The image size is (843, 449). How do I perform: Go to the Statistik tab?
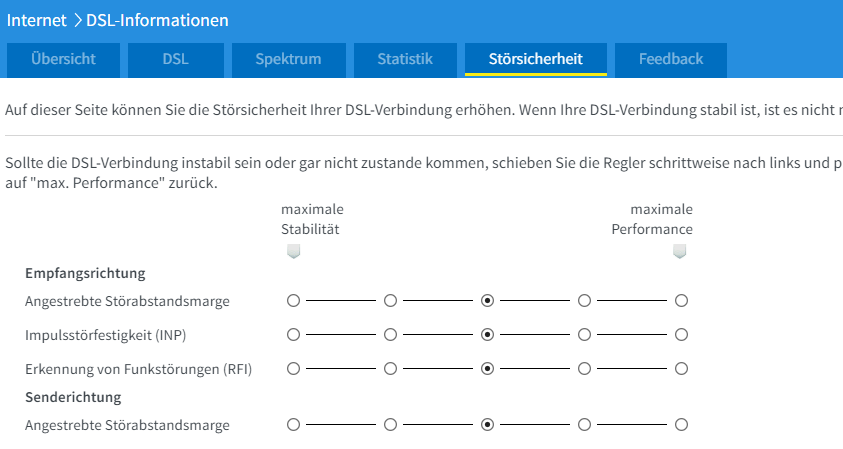click(x=405, y=60)
